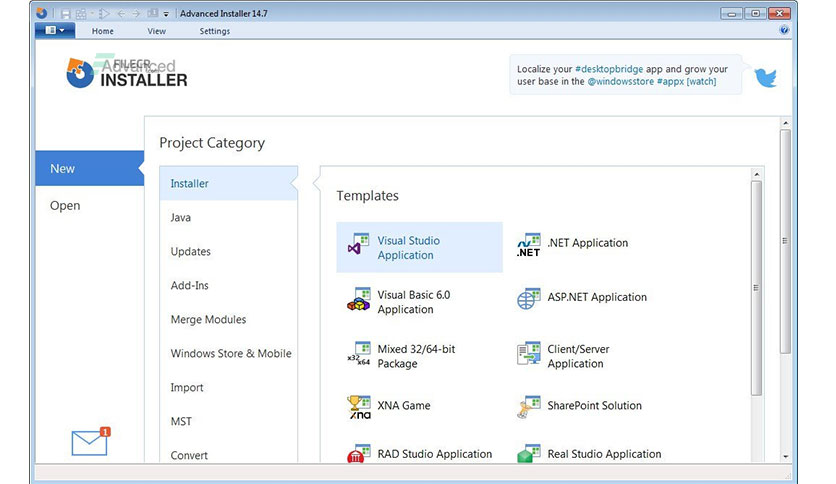Choose SharePoint Solution template label
This screenshot has height=484, width=836.
coord(594,406)
